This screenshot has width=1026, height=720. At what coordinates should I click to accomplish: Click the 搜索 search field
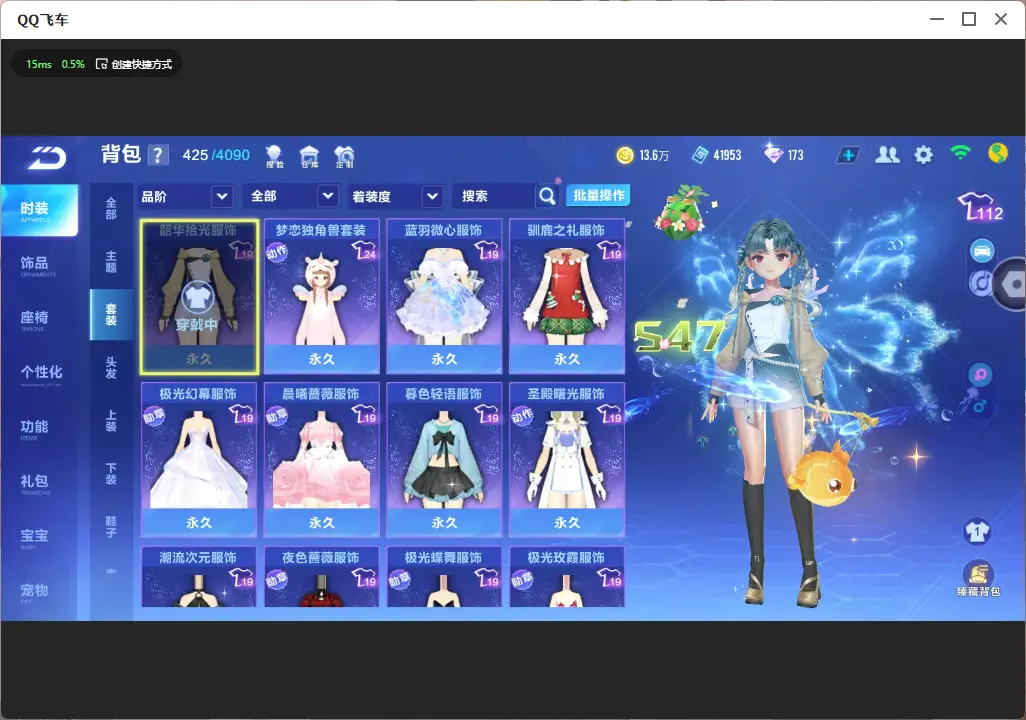point(495,196)
